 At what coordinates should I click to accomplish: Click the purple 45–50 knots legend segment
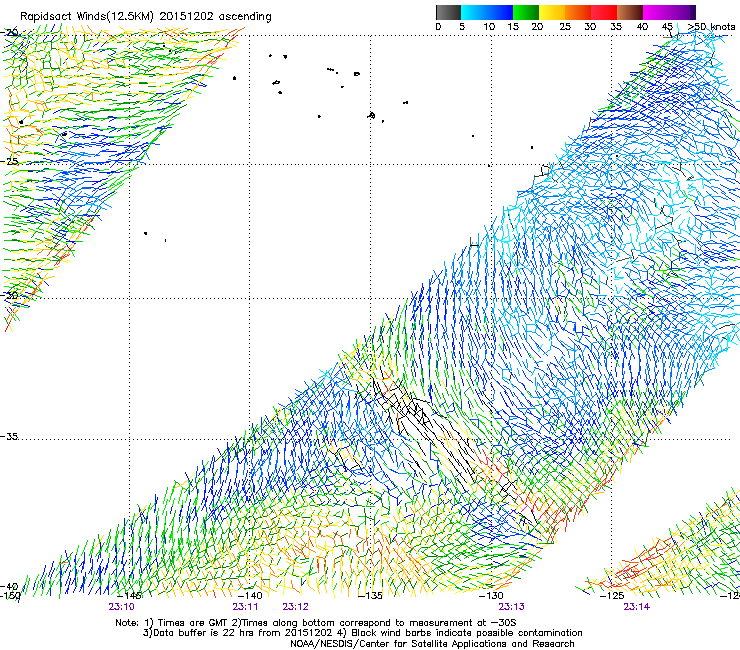[x=682, y=12]
